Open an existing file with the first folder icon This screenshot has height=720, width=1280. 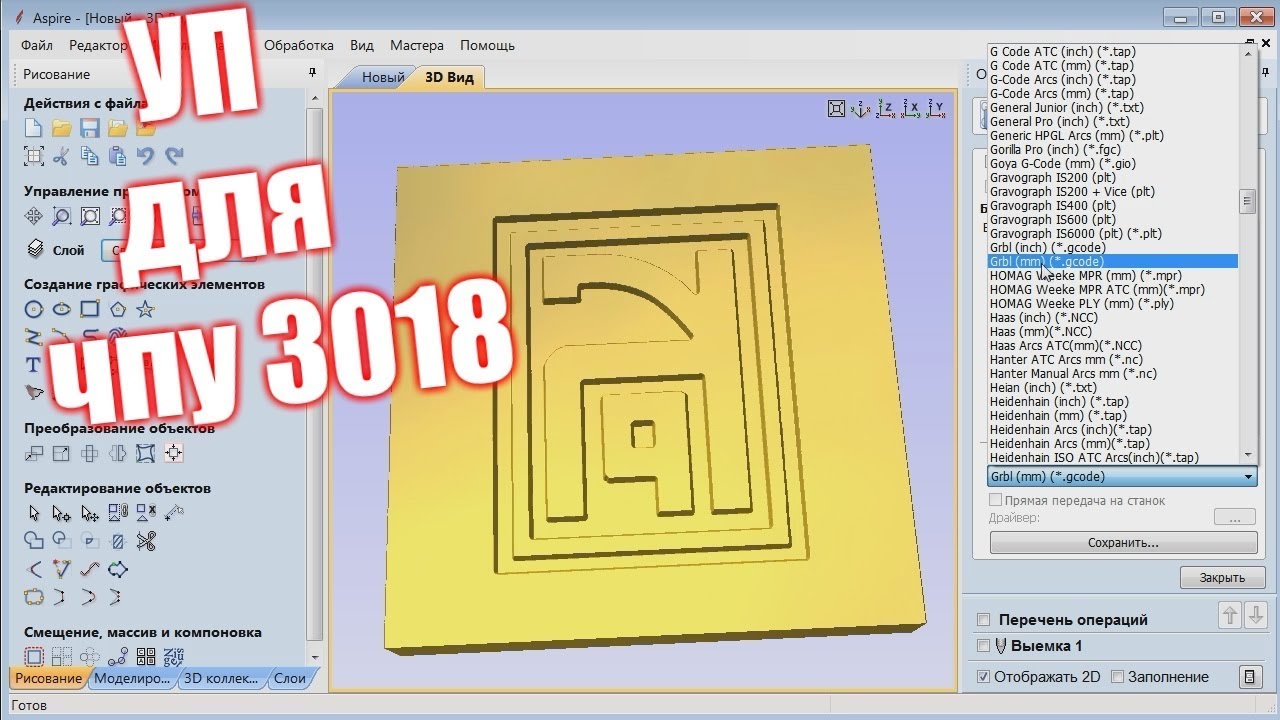(61, 128)
